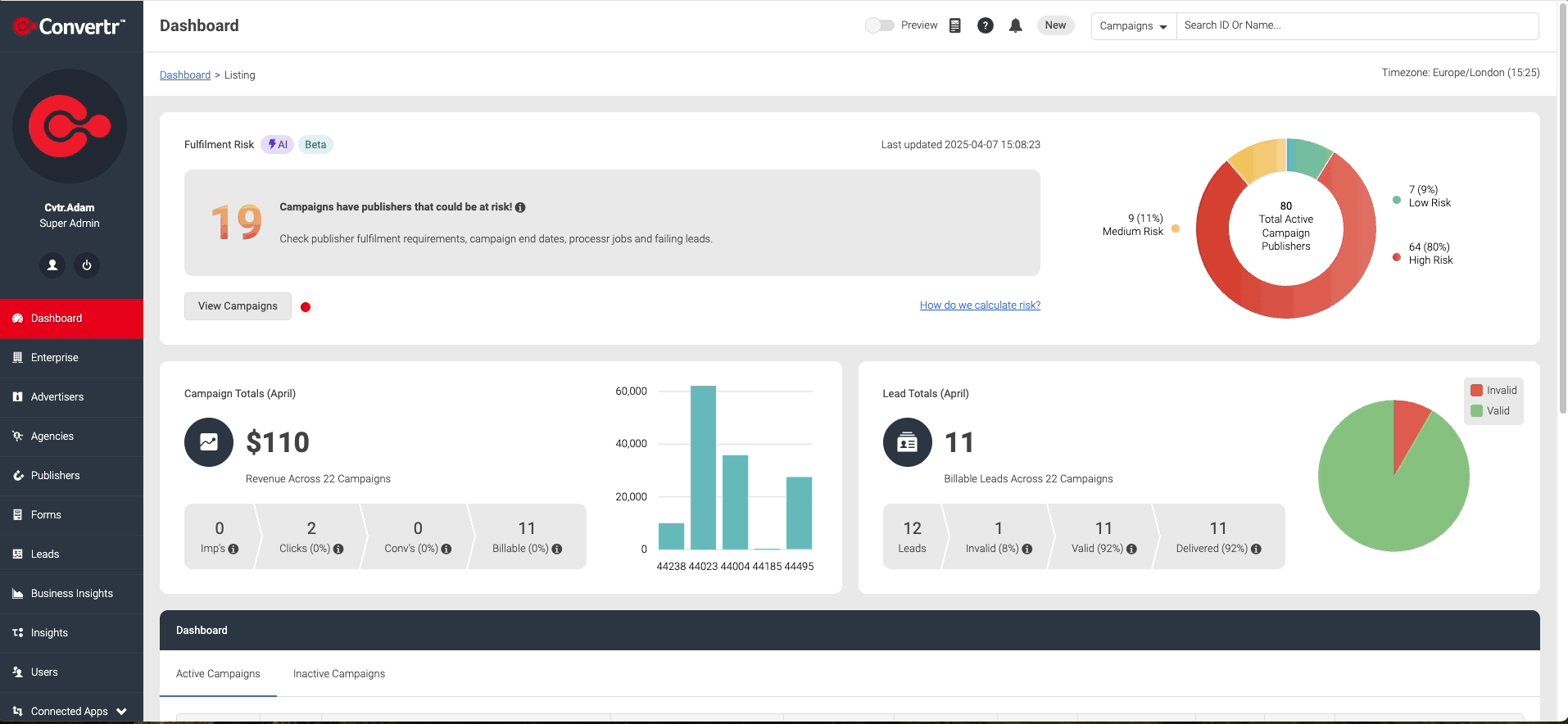Click the tallest bar for campaign 44023
This screenshot has height=724, width=1568.
703,468
